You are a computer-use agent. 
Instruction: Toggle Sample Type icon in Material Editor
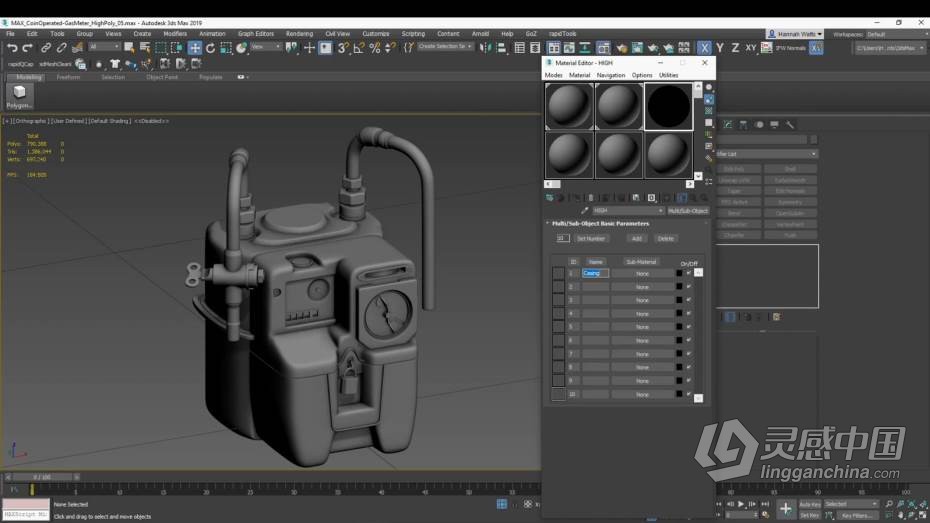(709, 87)
